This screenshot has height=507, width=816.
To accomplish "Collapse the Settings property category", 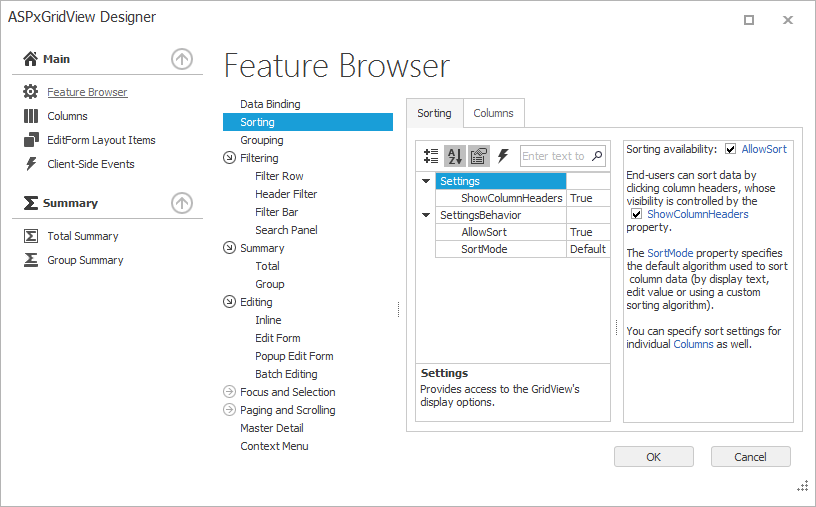I will point(426,181).
